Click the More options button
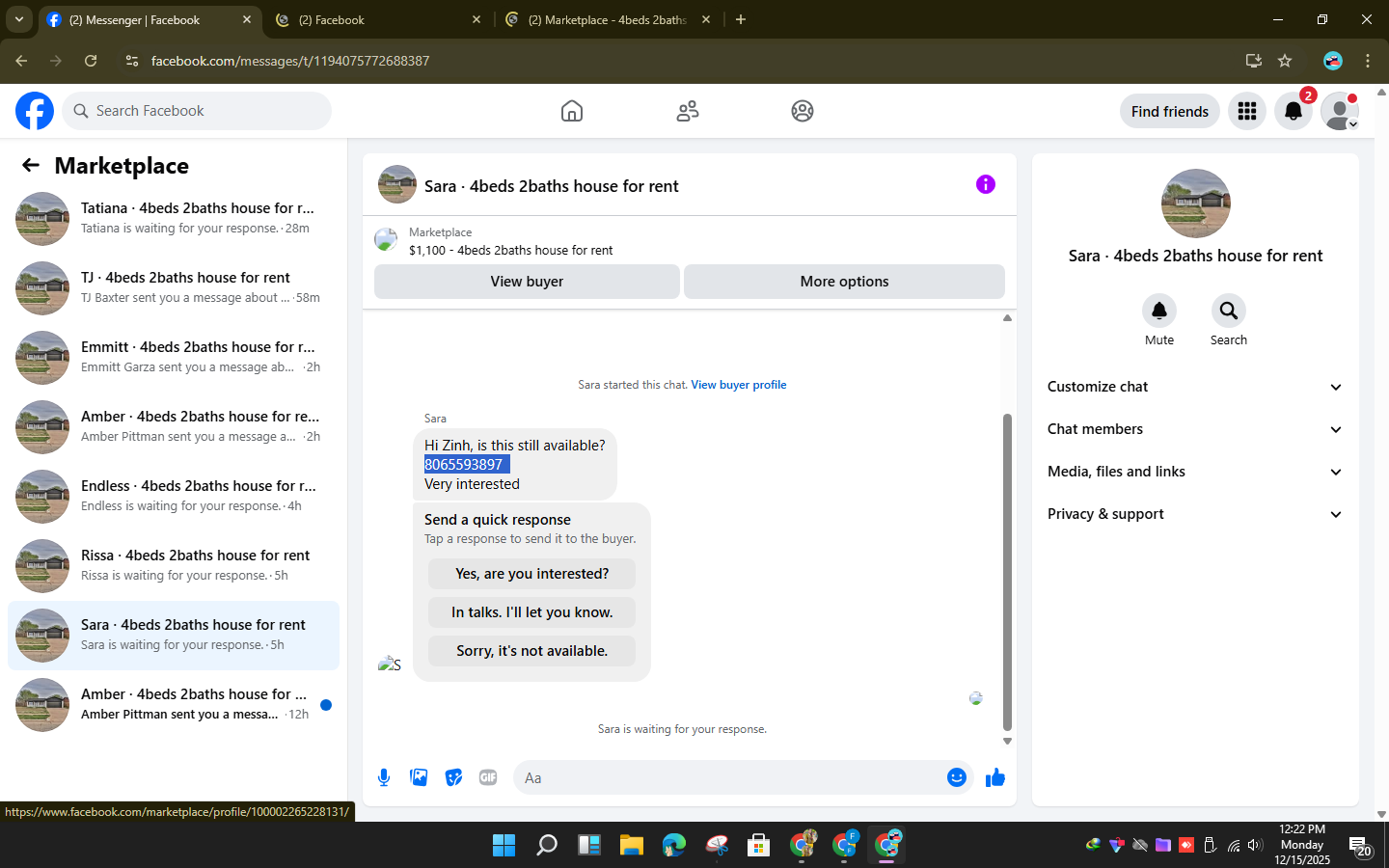Screen dimensions: 1389x868 coord(844,282)
